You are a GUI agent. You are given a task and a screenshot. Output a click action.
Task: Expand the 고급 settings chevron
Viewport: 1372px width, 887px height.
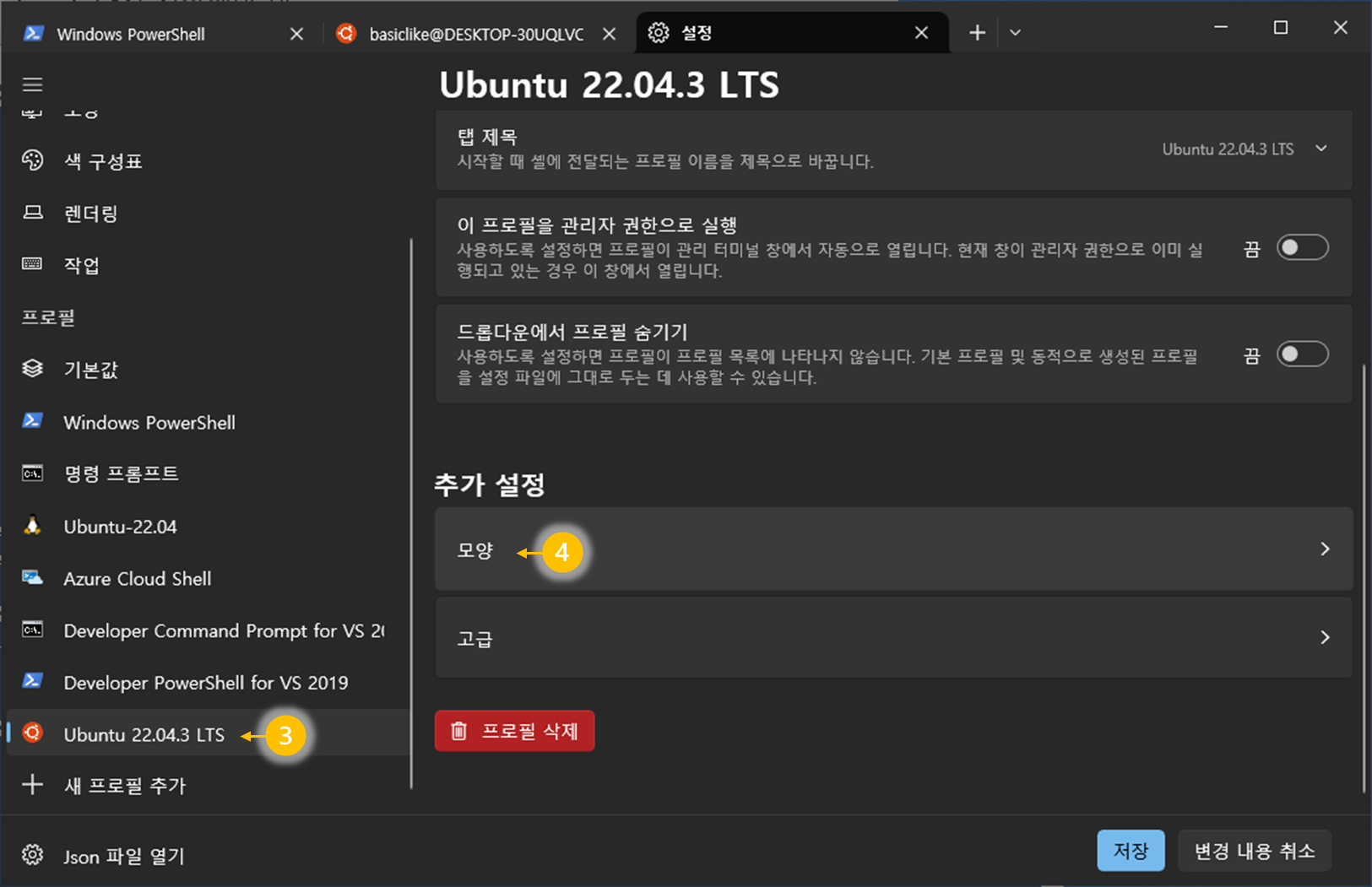click(1325, 637)
